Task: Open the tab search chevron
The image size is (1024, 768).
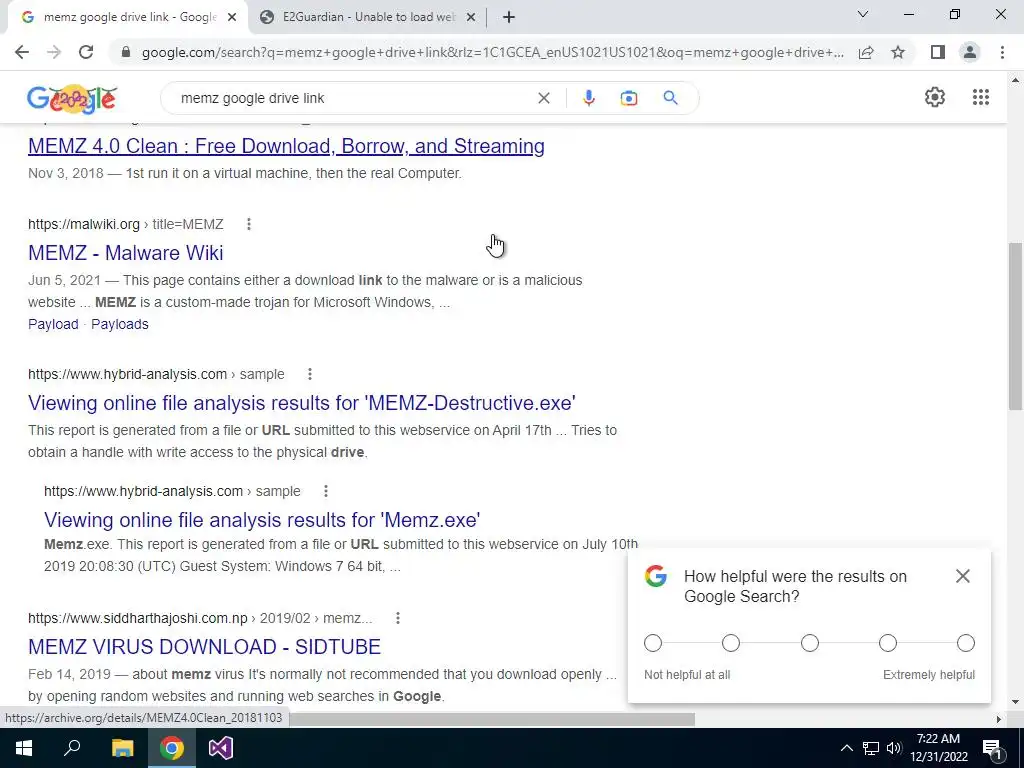Action: [x=863, y=14]
